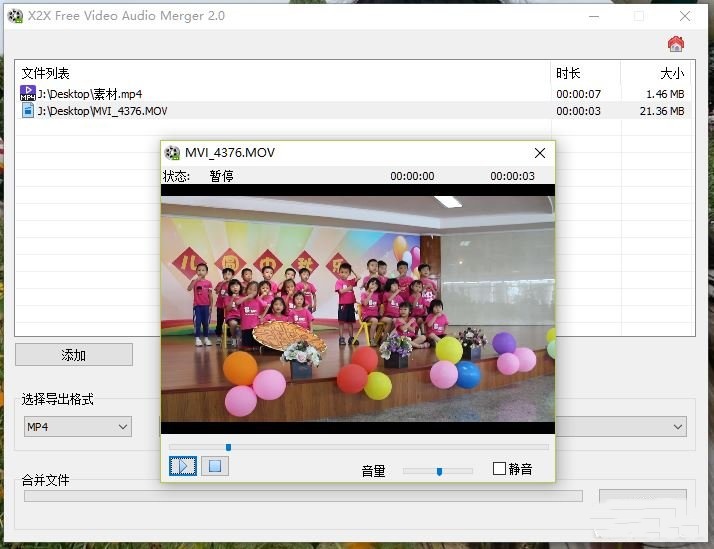Image resolution: width=714 pixels, height=549 pixels.
Task: Click the X2X Merger app icon in title bar
Action: click(15, 16)
